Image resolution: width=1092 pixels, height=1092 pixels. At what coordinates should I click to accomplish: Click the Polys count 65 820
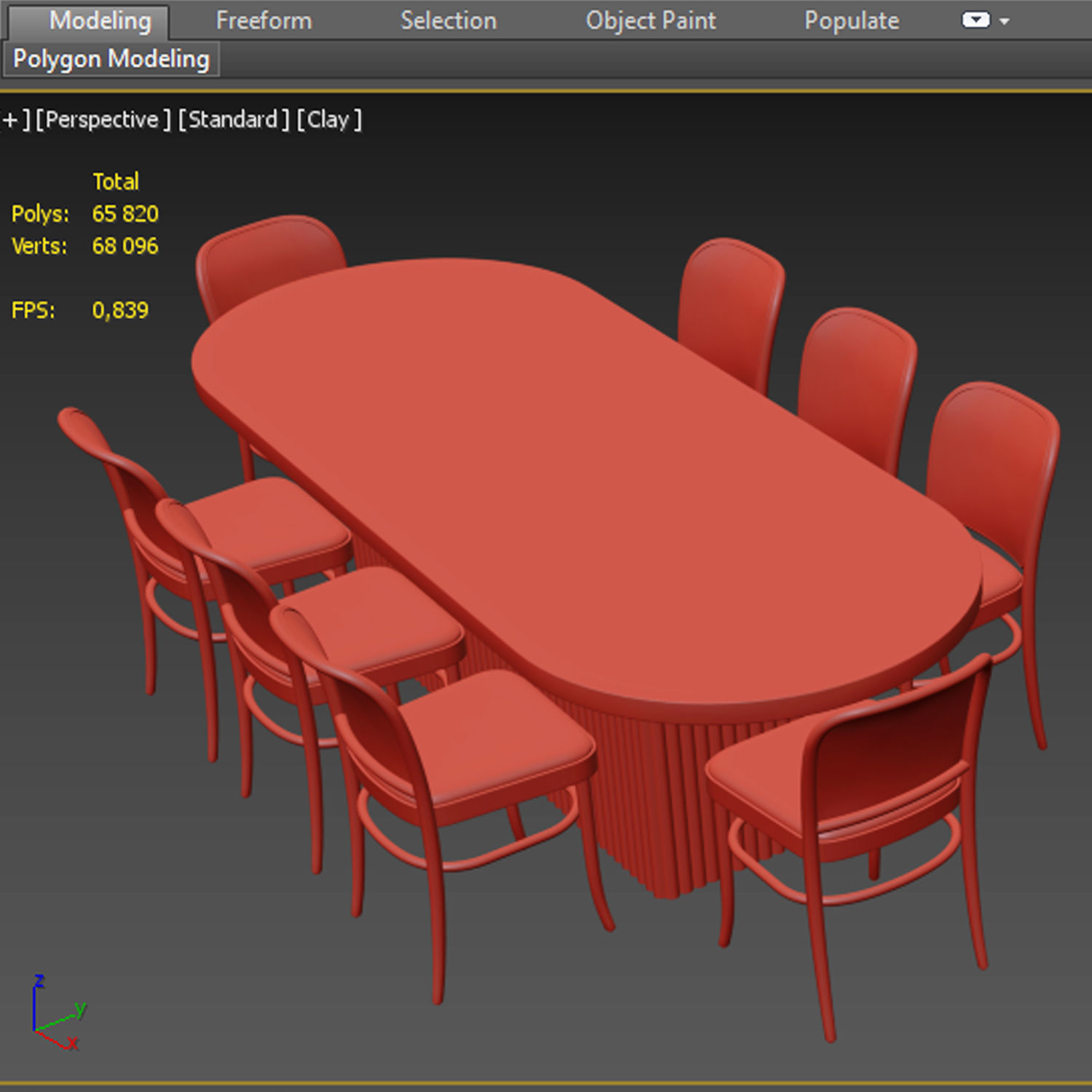click(x=125, y=214)
